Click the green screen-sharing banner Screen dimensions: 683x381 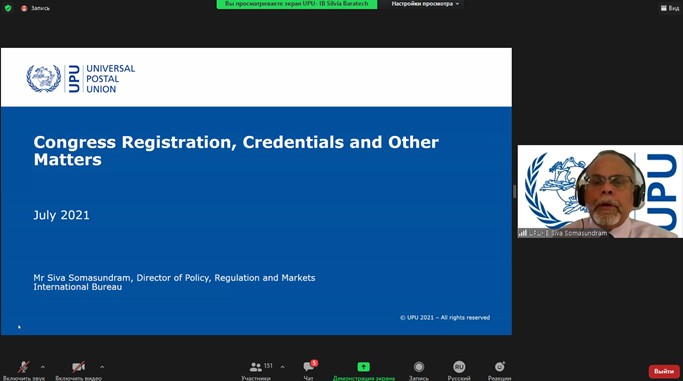pyautogui.click(x=297, y=4)
